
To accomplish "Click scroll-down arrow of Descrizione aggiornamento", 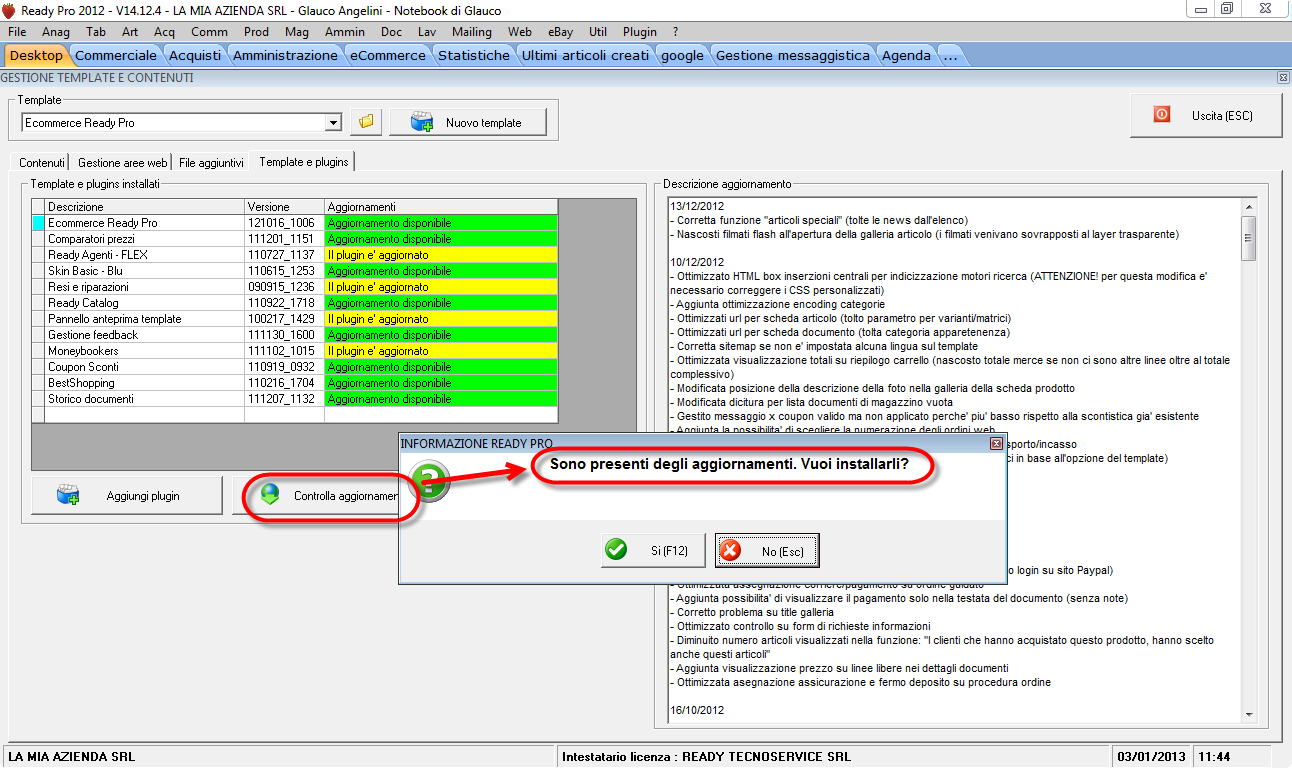I will coord(1248,714).
